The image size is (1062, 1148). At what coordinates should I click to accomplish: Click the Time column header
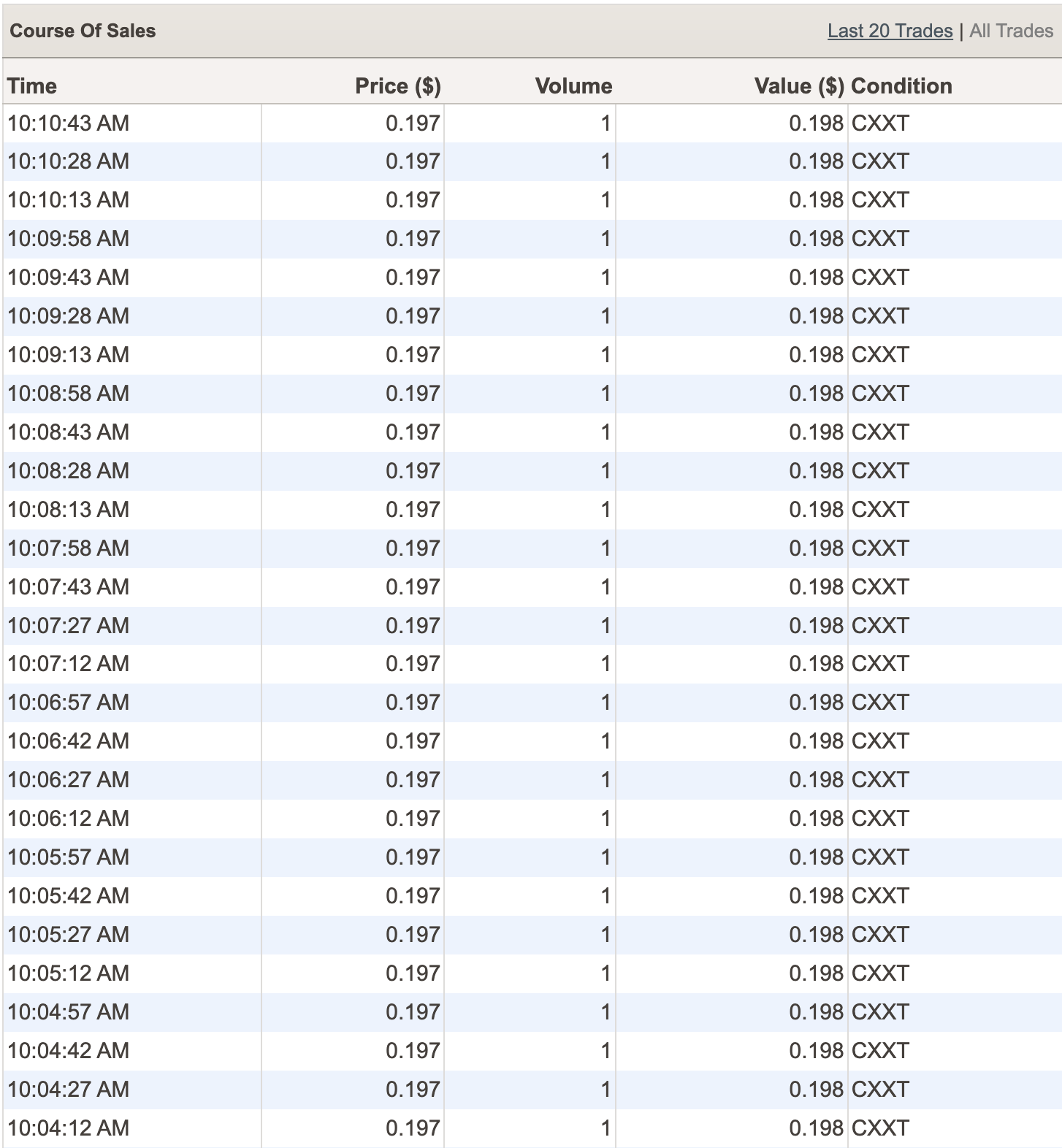[32, 85]
